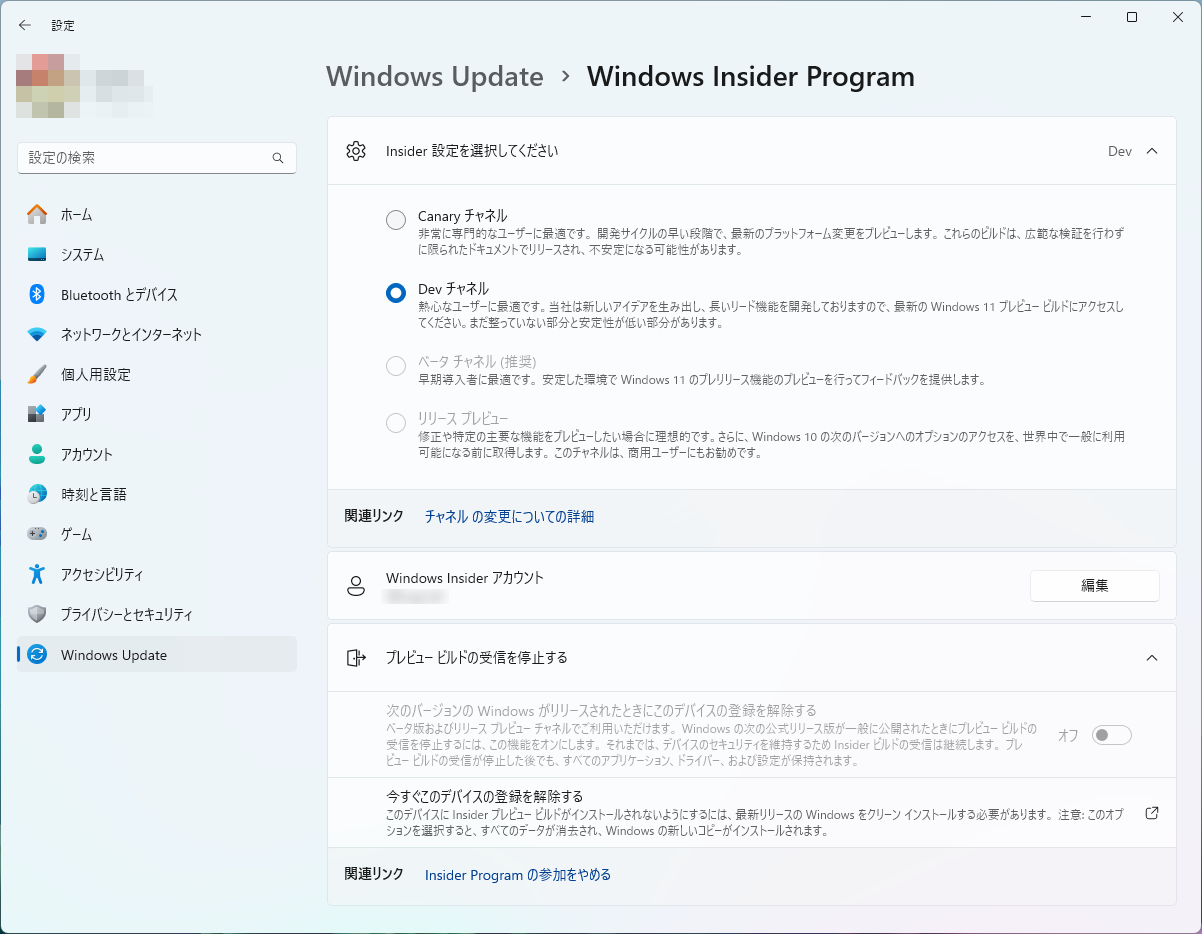Select the Canary チャネル radio button
This screenshot has width=1202, height=934.
(395, 220)
